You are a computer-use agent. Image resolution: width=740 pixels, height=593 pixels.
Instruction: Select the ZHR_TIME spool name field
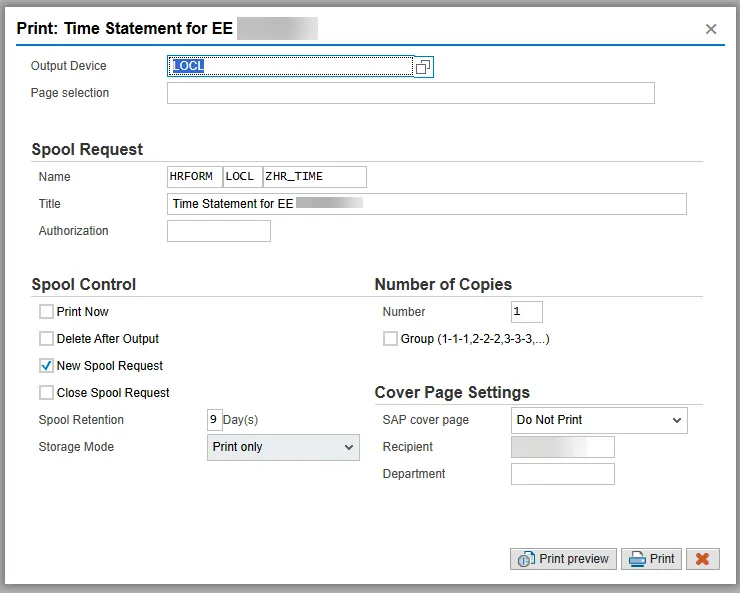pos(314,177)
